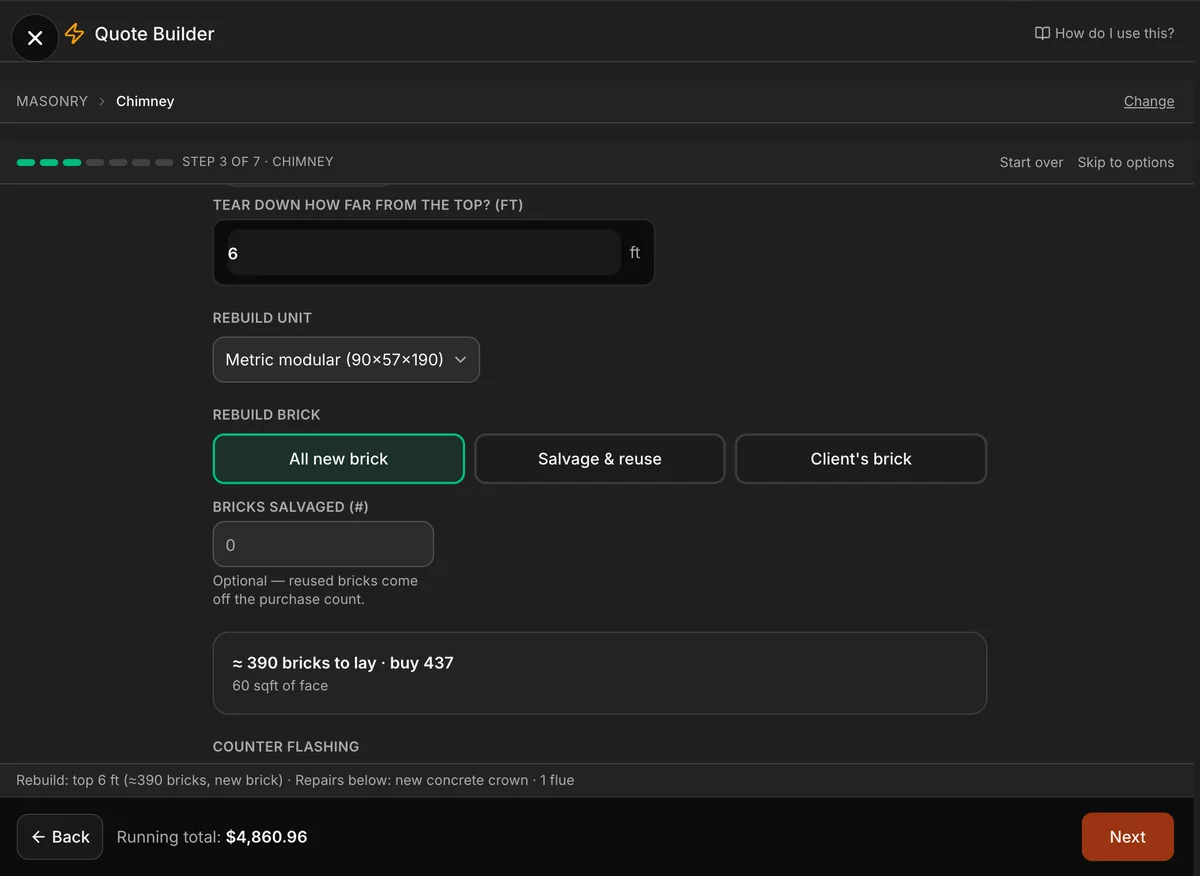Click the MASONRY breadcrumb
Image resolution: width=1200 pixels, height=876 pixels.
point(52,101)
